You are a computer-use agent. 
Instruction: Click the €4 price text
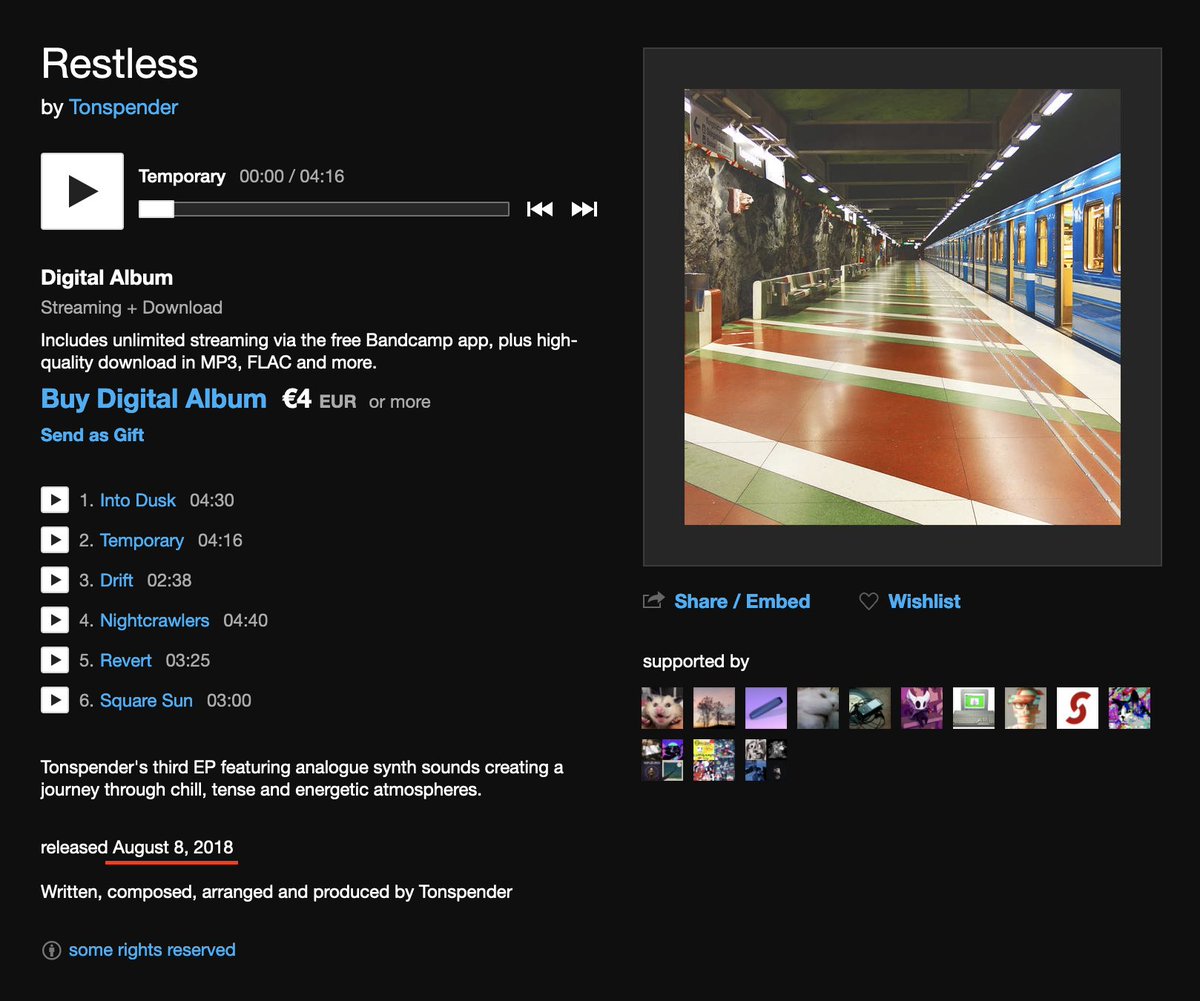pos(297,400)
